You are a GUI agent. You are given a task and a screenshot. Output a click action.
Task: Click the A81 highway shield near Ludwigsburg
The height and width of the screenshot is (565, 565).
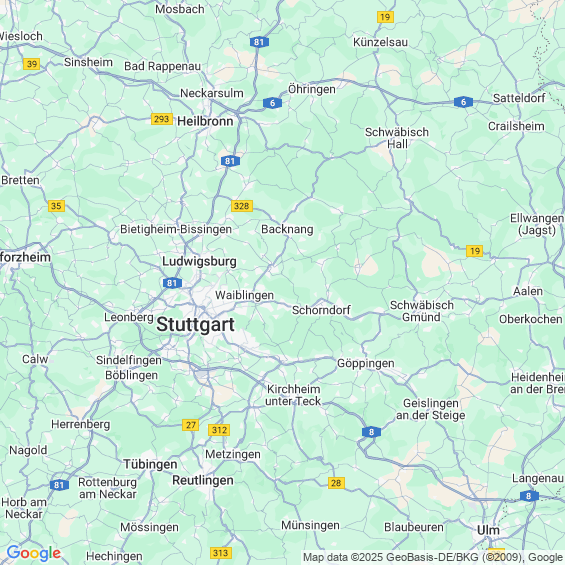pyautogui.click(x=172, y=283)
